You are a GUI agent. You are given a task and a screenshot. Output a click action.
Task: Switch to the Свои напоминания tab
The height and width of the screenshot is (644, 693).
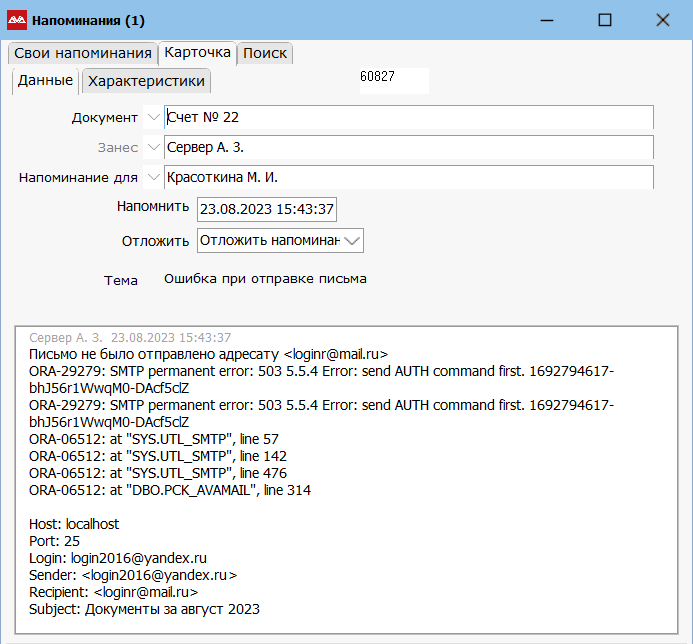coord(82,53)
